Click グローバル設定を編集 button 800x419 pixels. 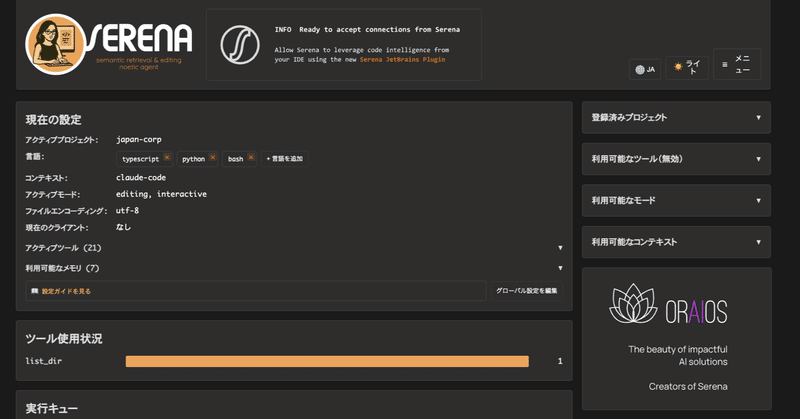point(527,291)
